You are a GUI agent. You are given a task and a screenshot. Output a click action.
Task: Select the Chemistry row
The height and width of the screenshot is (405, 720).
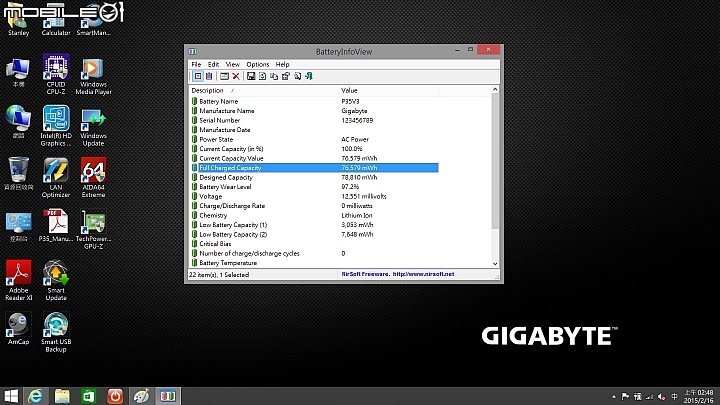tap(314, 215)
